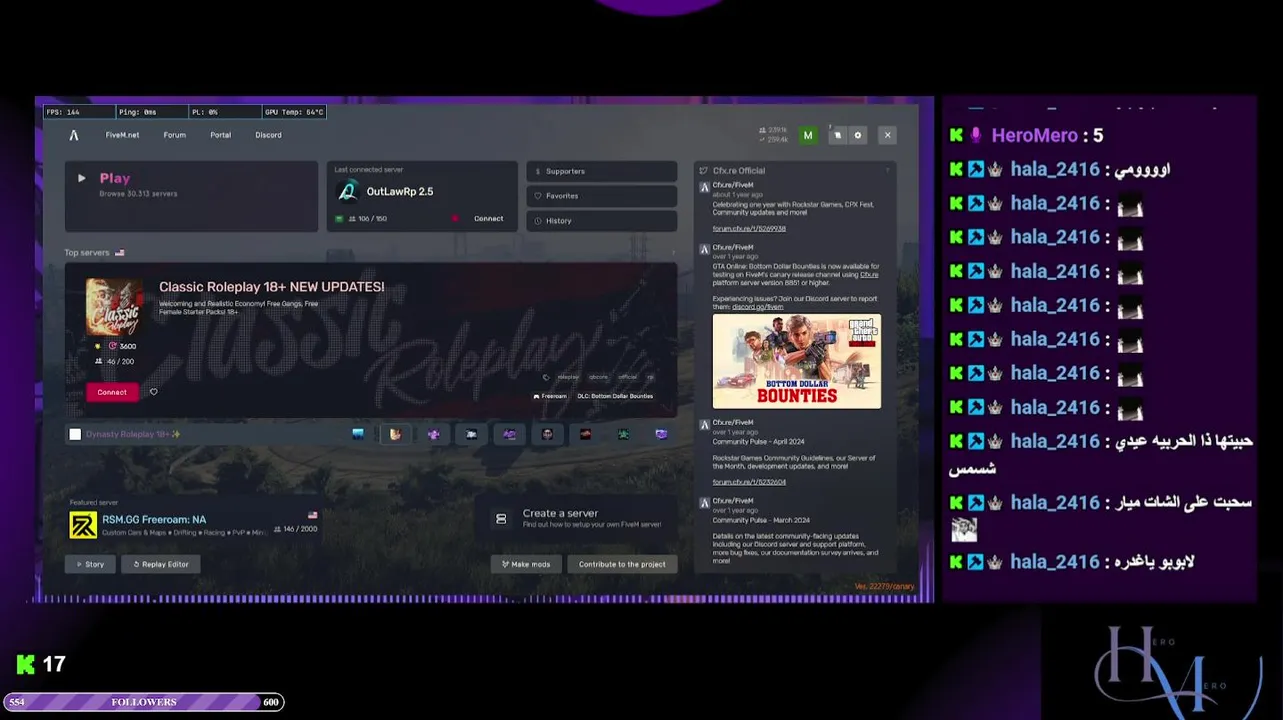Select the face avatar server icon in the carousel

click(x=547, y=434)
